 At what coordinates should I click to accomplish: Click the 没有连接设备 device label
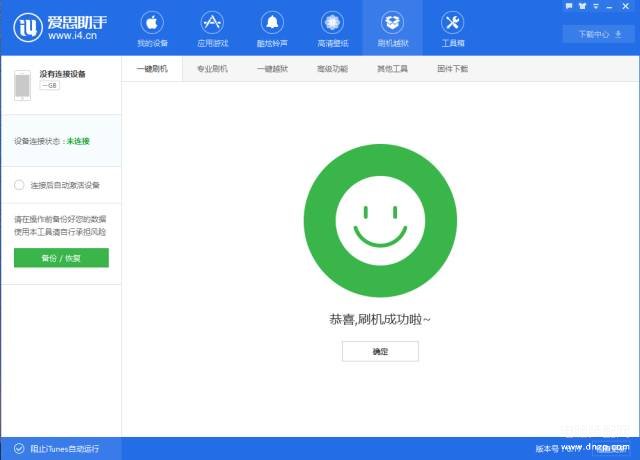point(62,74)
